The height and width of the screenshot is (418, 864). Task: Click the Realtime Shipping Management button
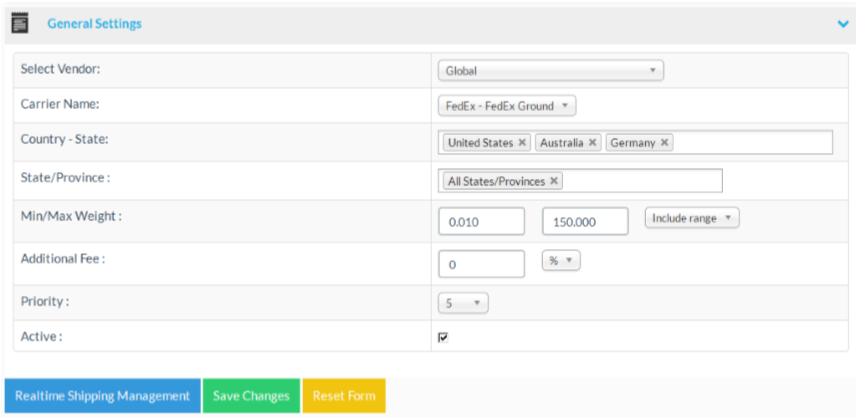tap(102, 396)
